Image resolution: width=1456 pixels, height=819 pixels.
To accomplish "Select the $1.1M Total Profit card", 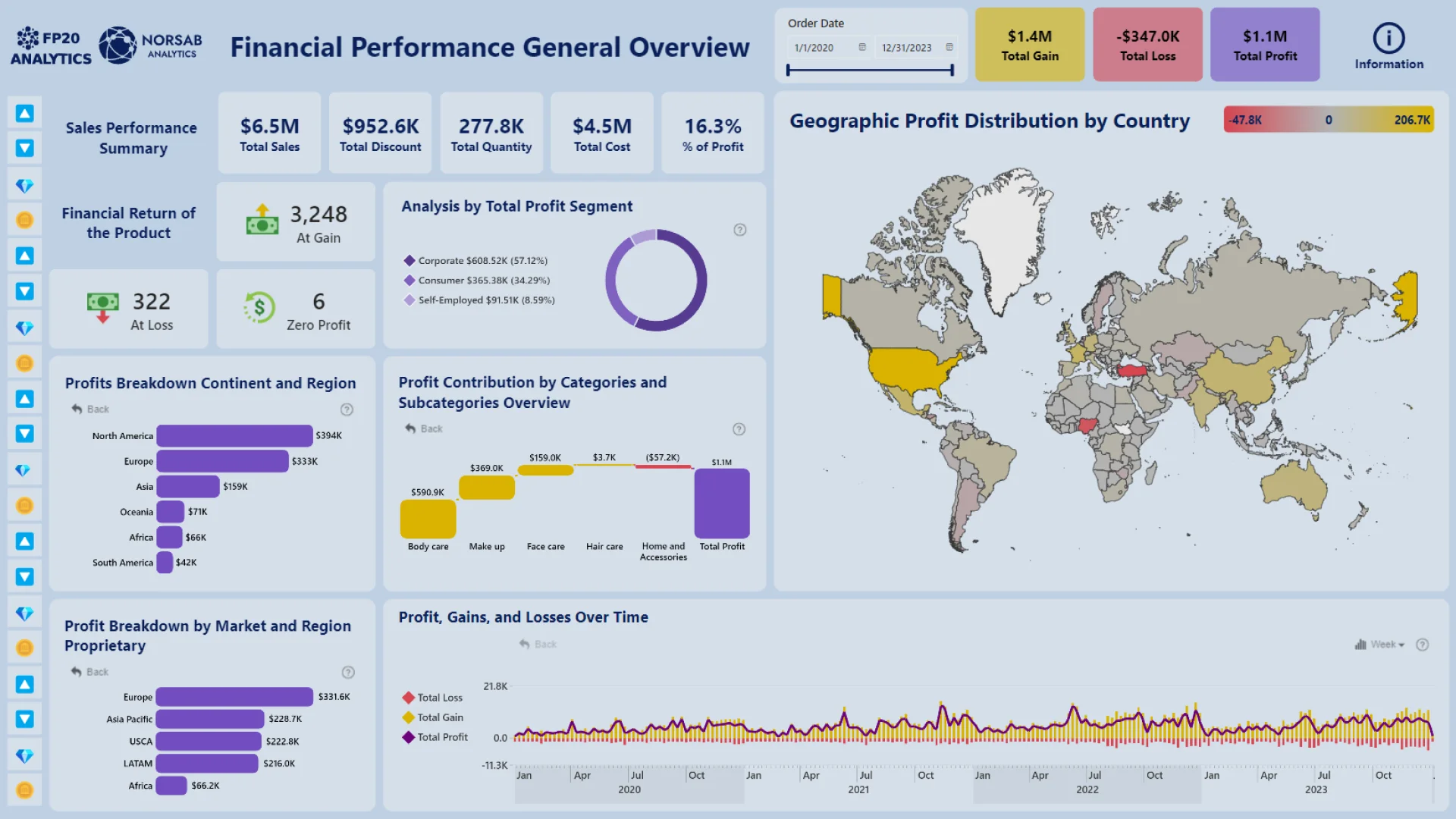I will point(1265,45).
